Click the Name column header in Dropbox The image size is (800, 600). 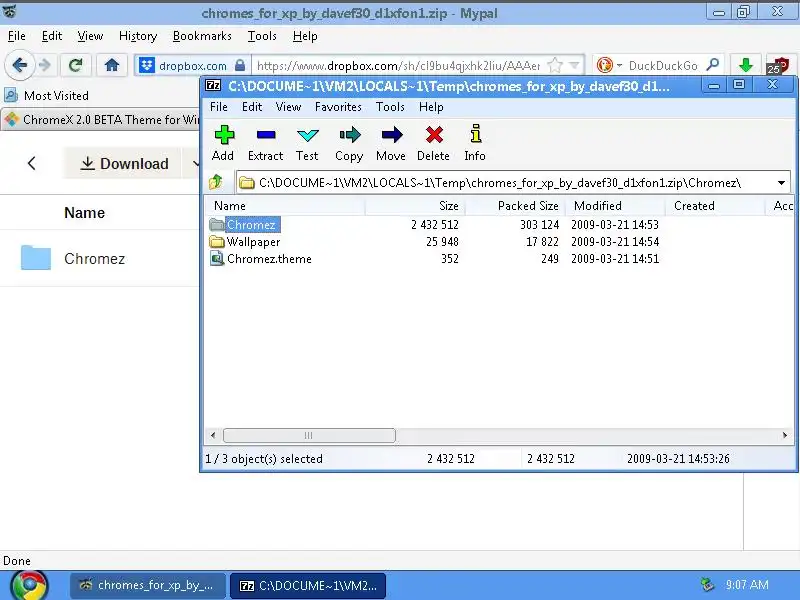point(84,212)
